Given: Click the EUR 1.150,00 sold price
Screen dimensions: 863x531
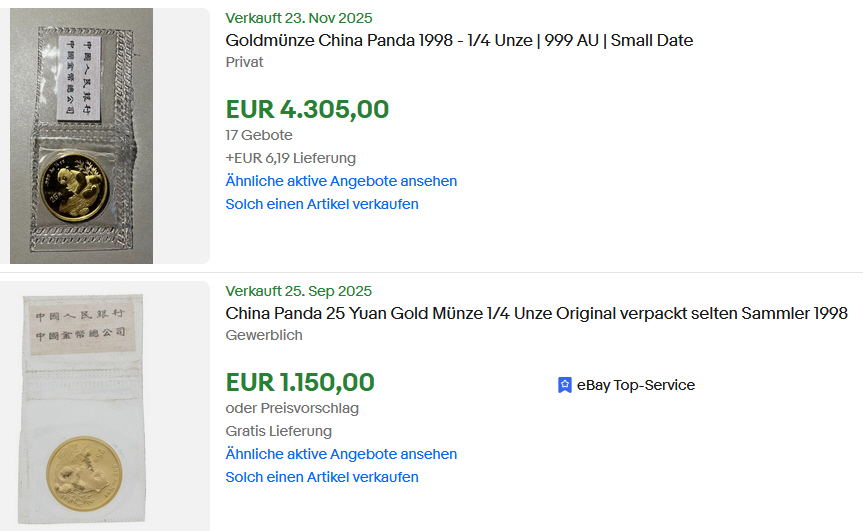Looking at the screenshot, I should (300, 382).
